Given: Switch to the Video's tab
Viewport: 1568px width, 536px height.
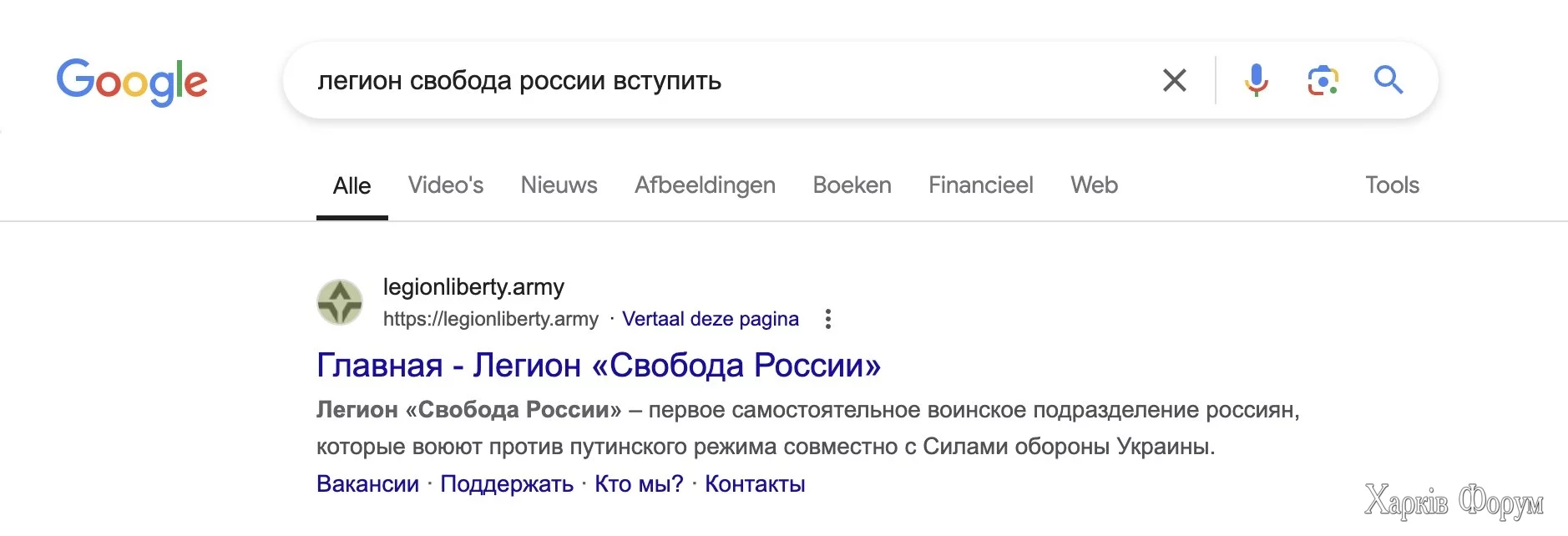Looking at the screenshot, I should click(446, 185).
